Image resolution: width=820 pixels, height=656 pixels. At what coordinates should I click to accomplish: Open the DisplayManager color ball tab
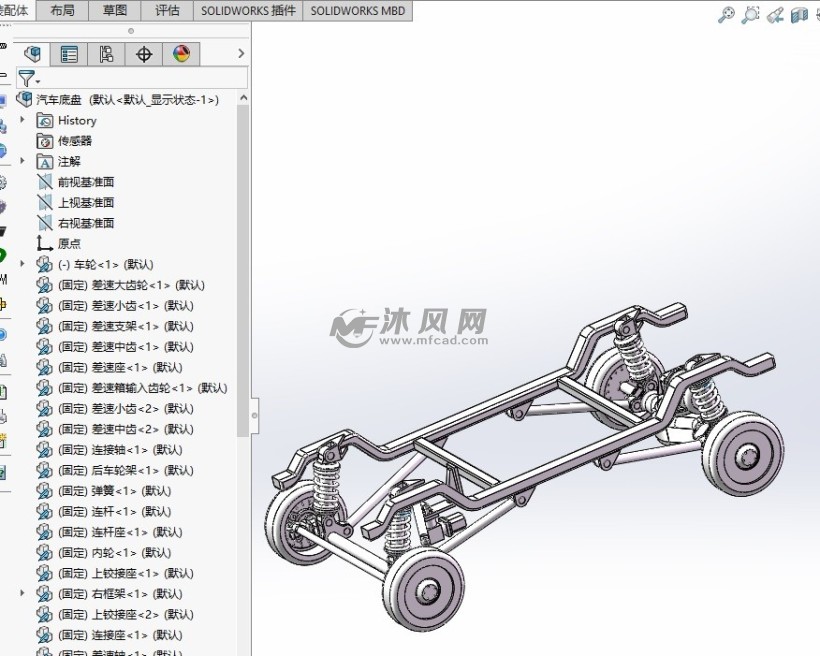181,54
